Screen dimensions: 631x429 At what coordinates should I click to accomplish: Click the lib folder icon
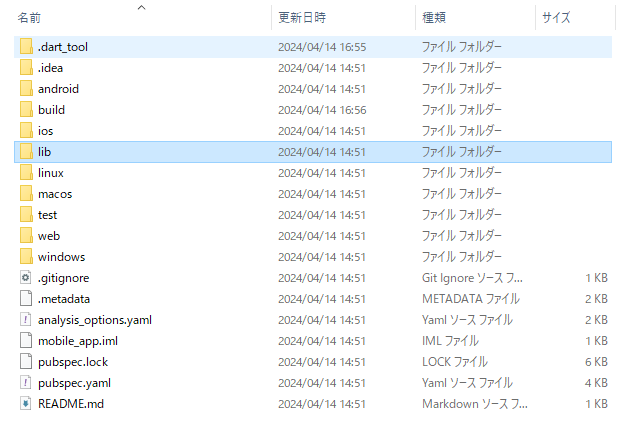(x=26, y=152)
